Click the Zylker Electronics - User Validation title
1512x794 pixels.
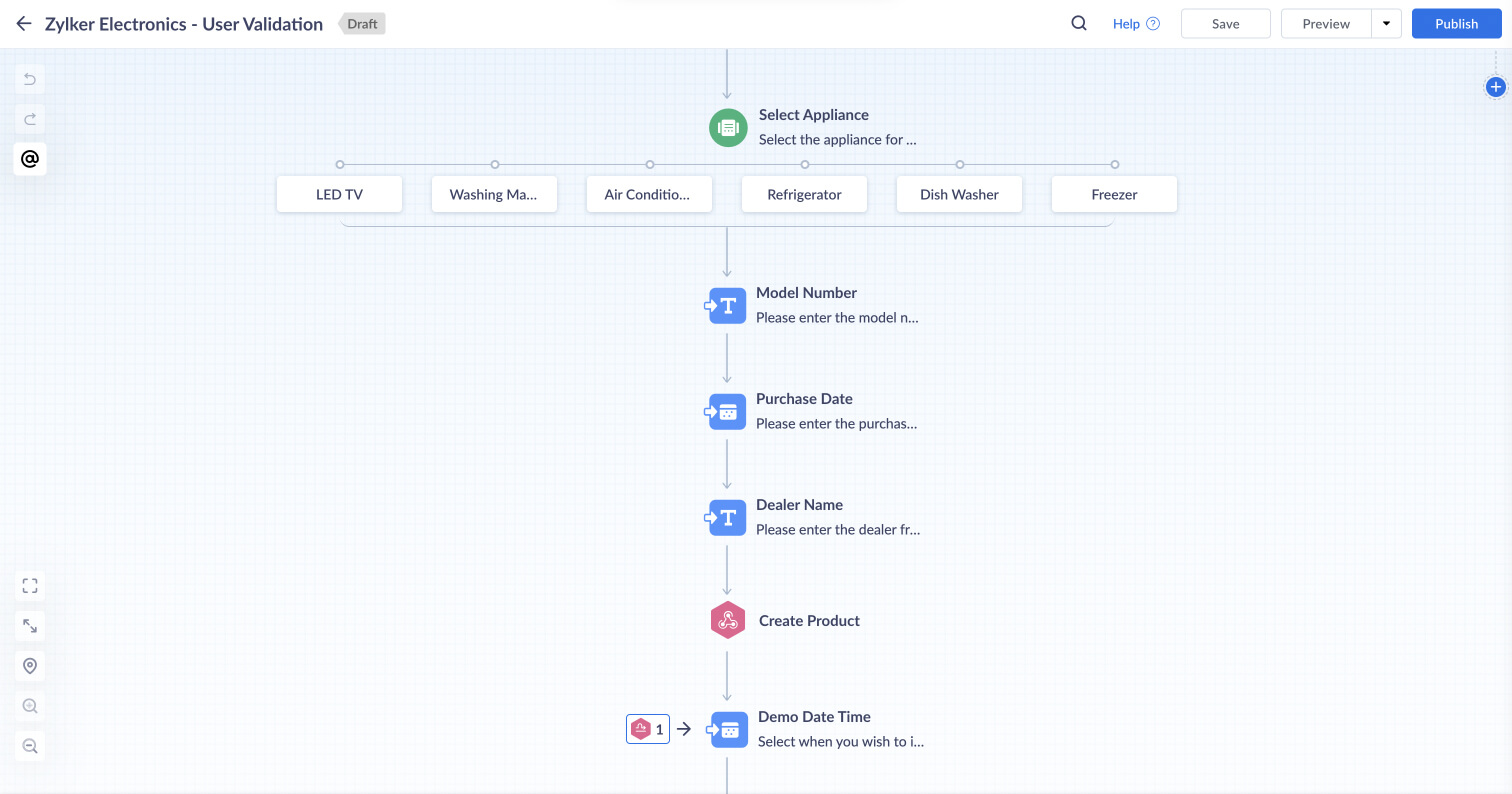(184, 24)
